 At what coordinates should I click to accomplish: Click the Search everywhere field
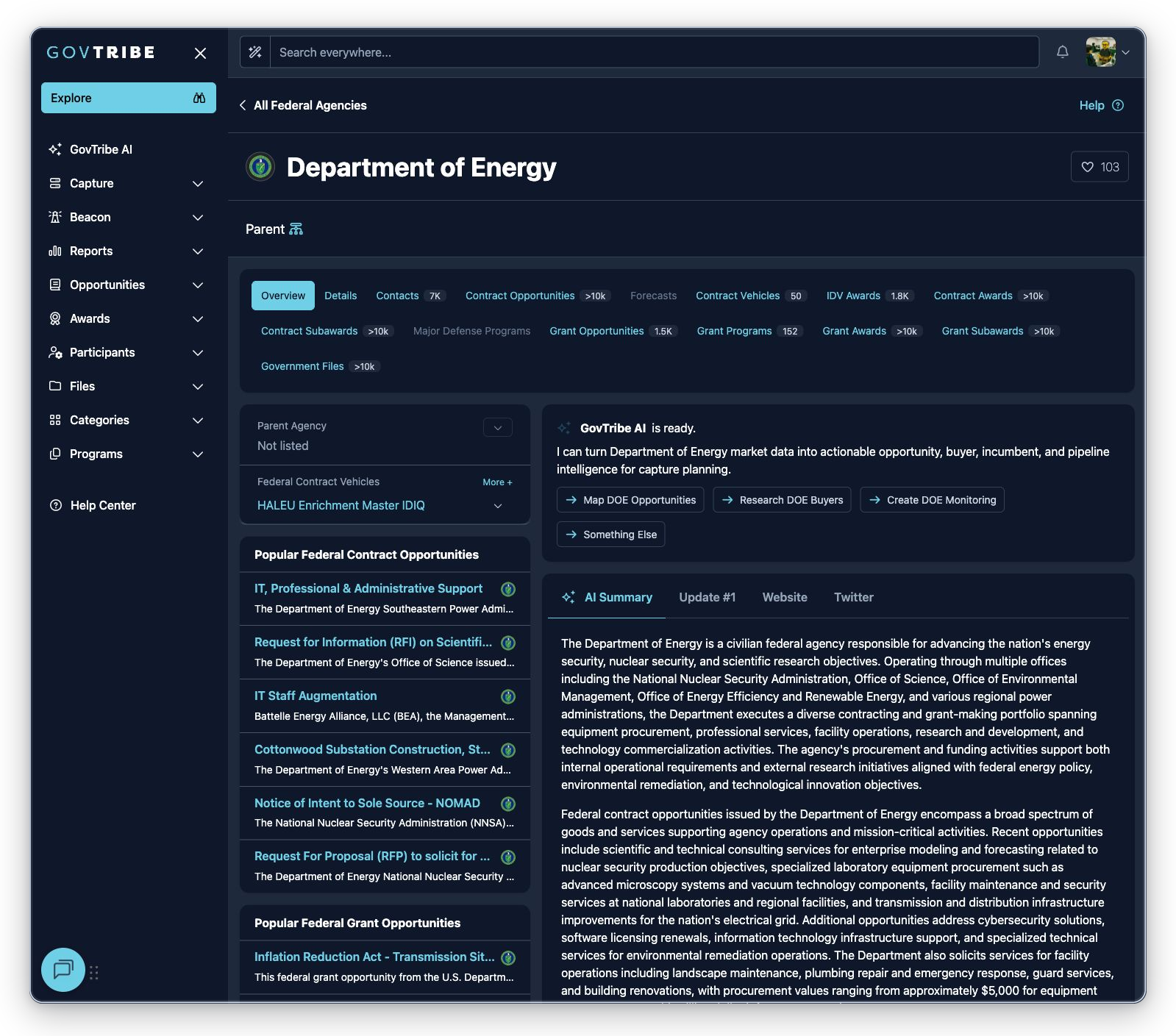[x=655, y=52]
